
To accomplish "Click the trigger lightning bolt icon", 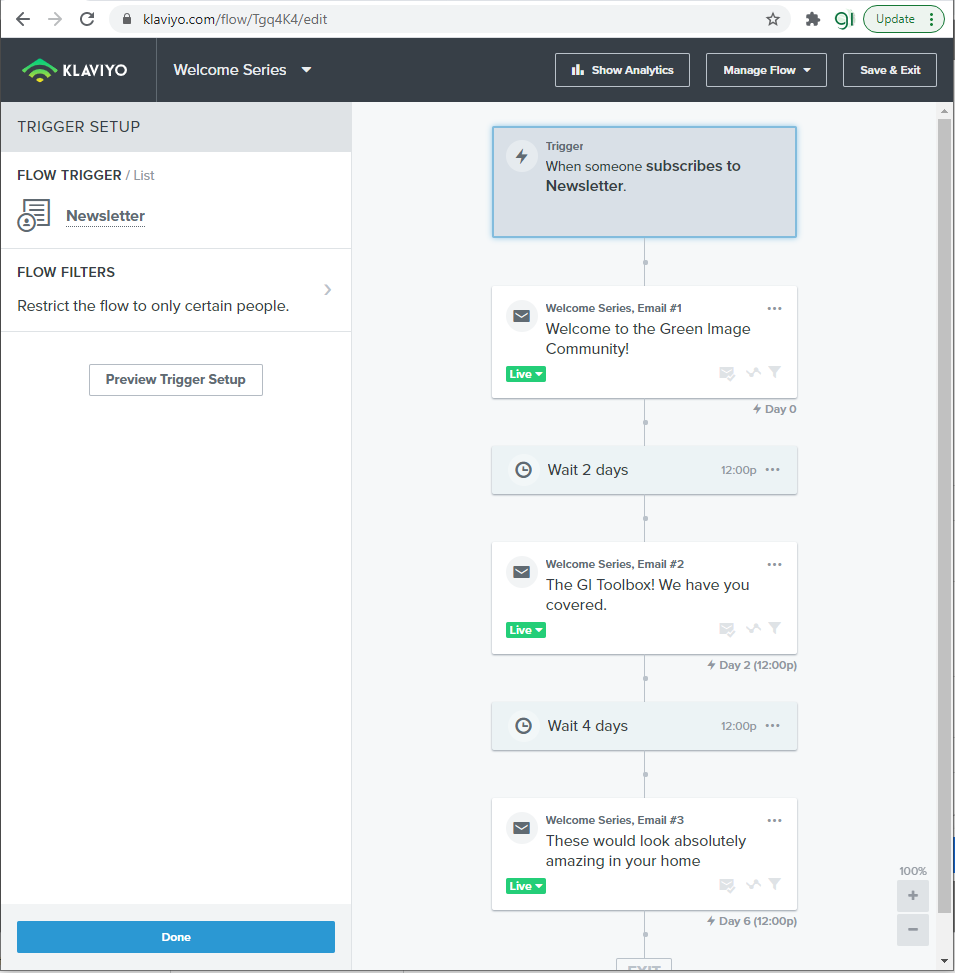I will pyautogui.click(x=522, y=156).
